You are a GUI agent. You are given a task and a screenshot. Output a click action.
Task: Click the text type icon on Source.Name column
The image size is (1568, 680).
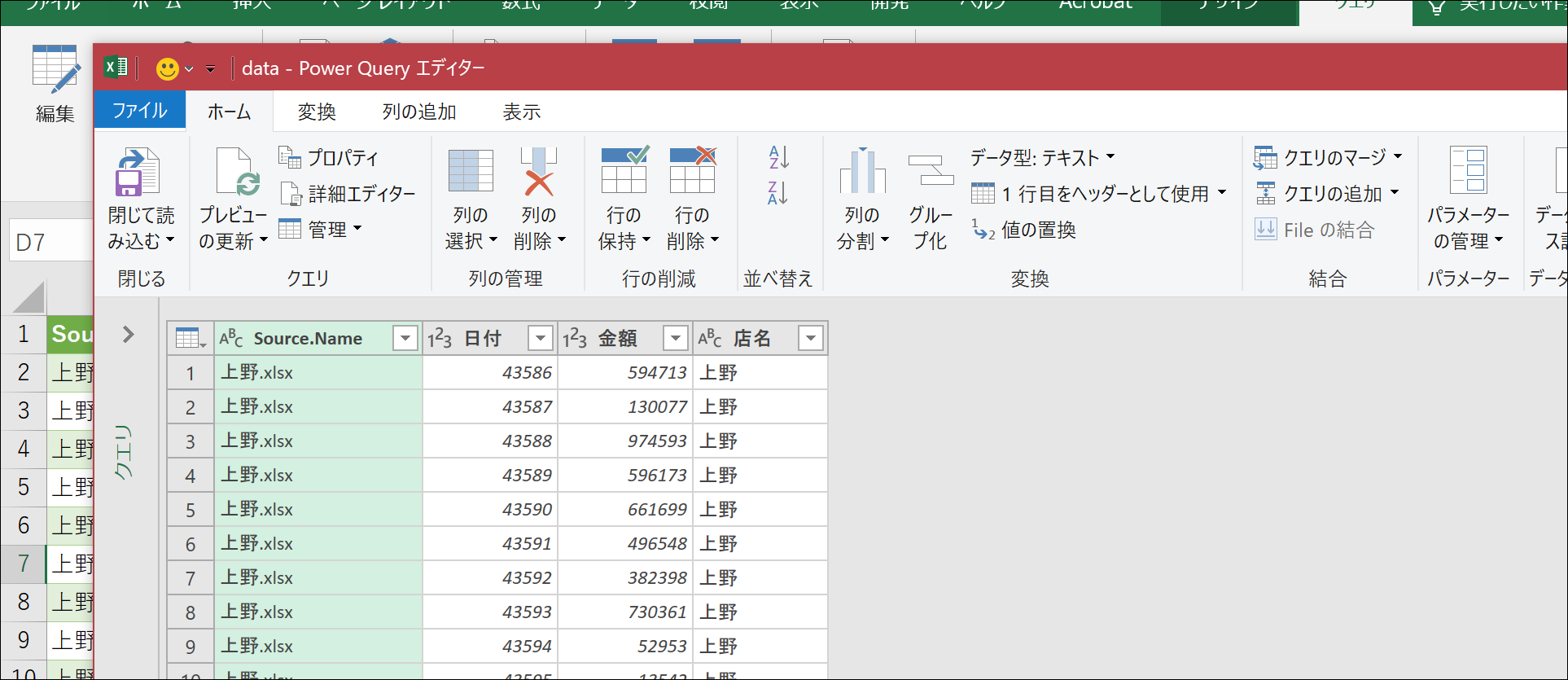pyautogui.click(x=231, y=338)
